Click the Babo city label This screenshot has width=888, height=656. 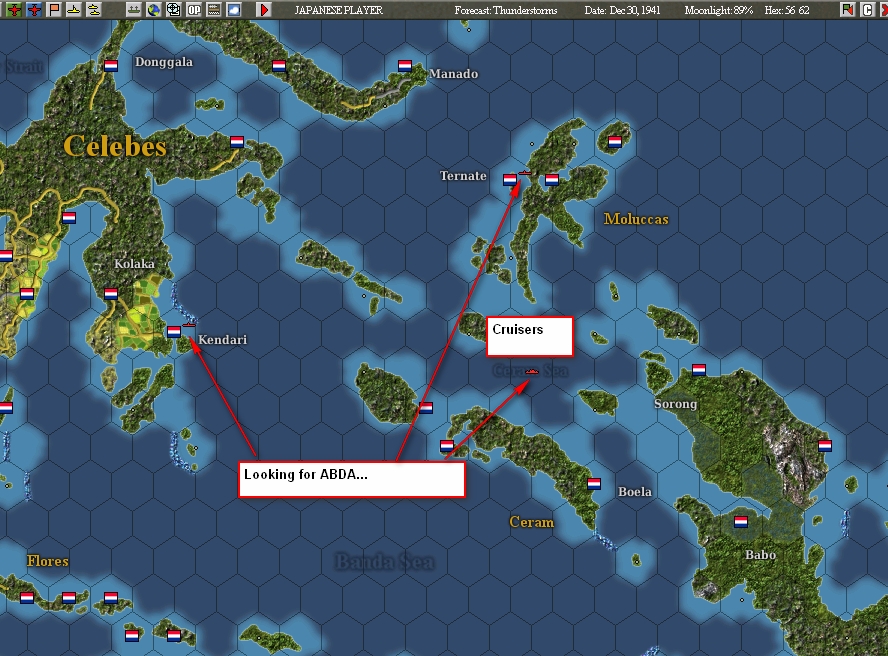pos(761,555)
